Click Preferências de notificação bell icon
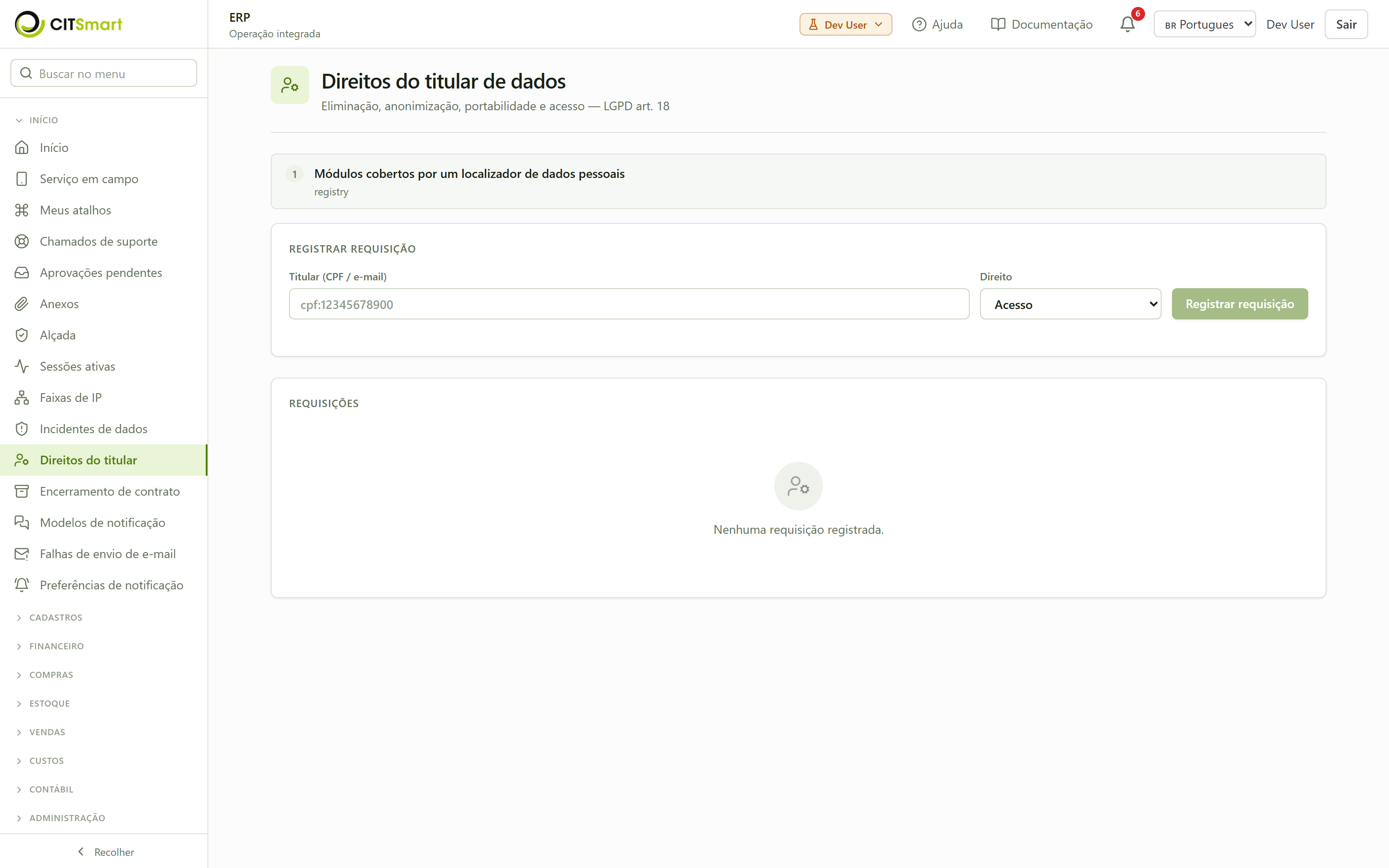The width and height of the screenshot is (1389, 868). 22,585
